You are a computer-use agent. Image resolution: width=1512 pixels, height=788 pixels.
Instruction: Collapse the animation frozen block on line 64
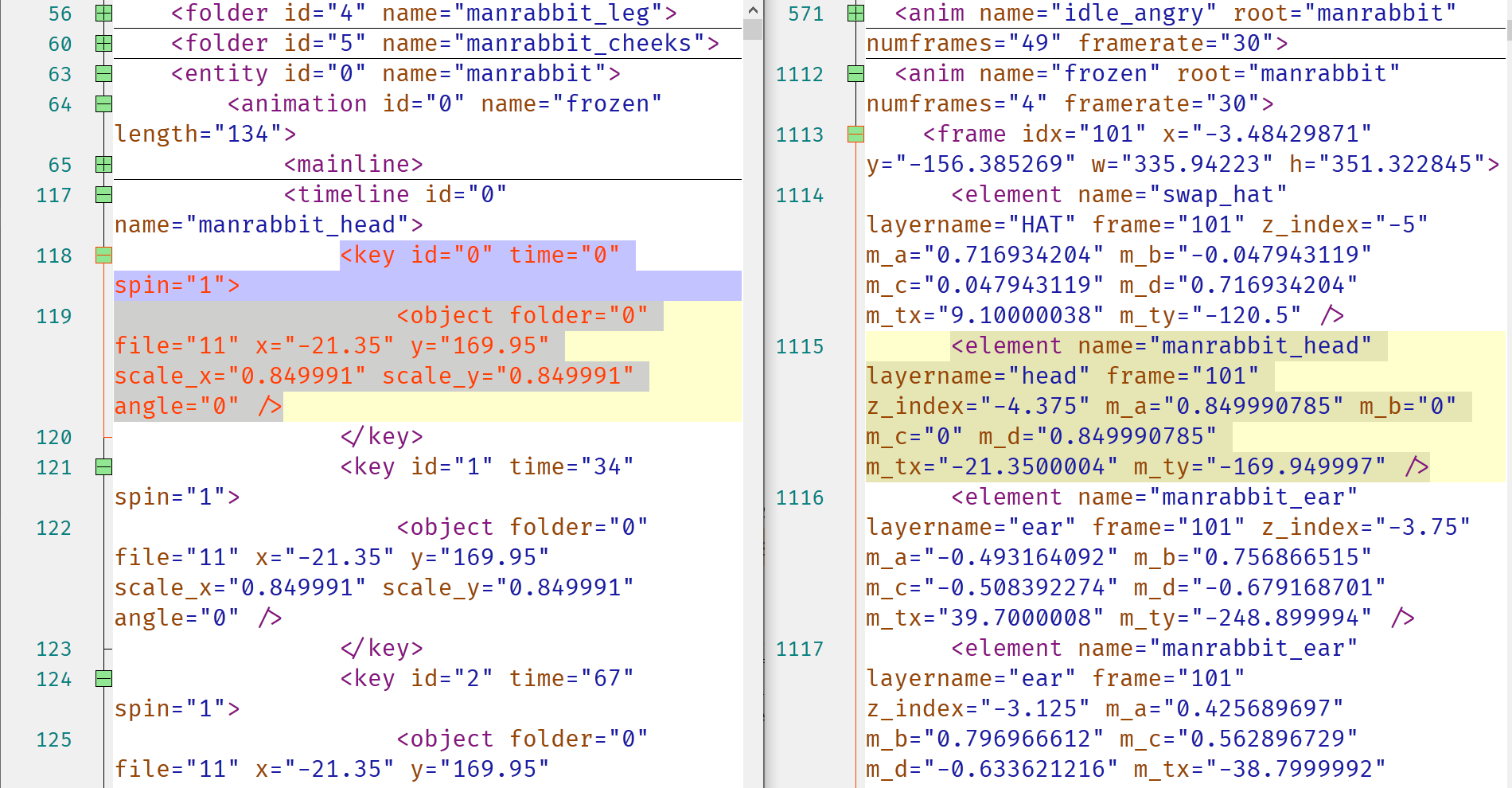coord(103,104)
